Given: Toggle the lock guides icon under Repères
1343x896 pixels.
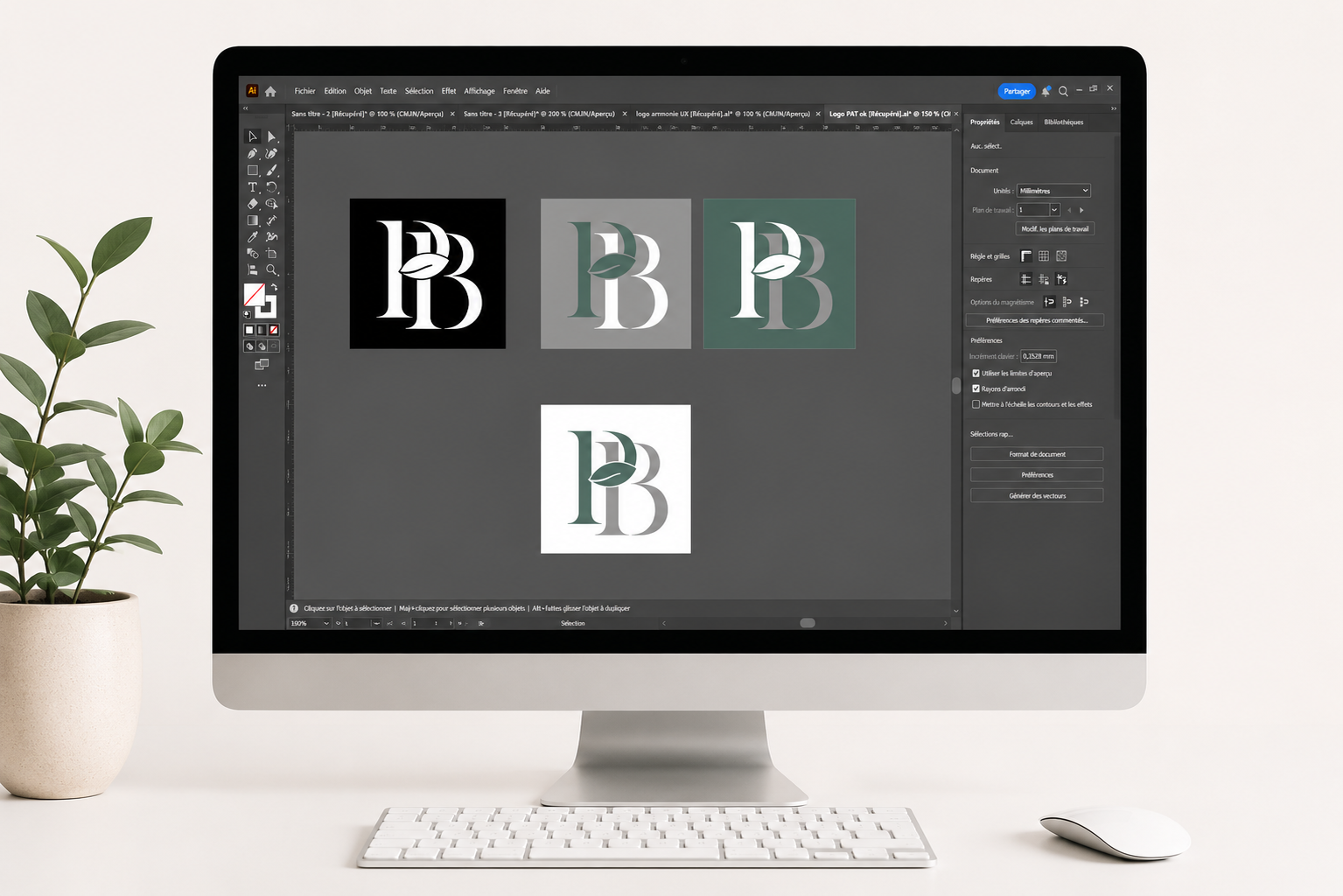Looking at the screenshot, I should (x=1044, y=279).
